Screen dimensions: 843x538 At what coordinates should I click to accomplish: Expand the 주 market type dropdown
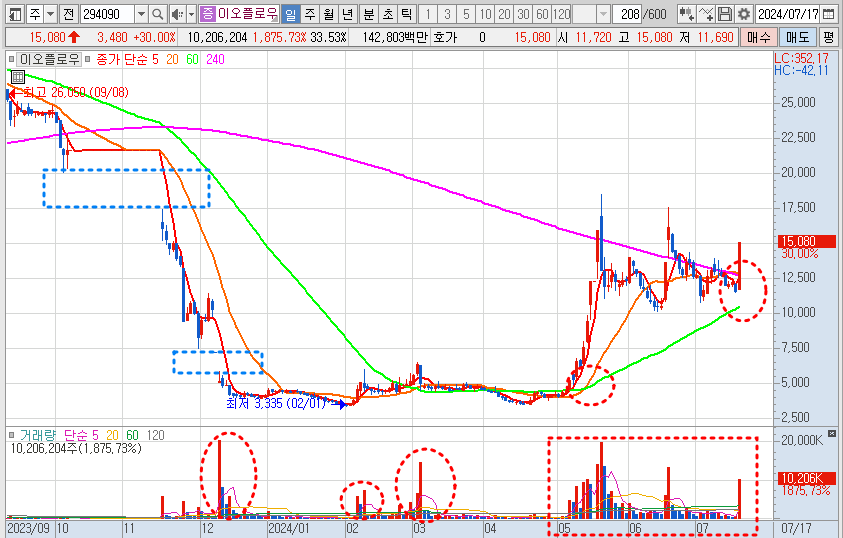(x=50, y=14)
